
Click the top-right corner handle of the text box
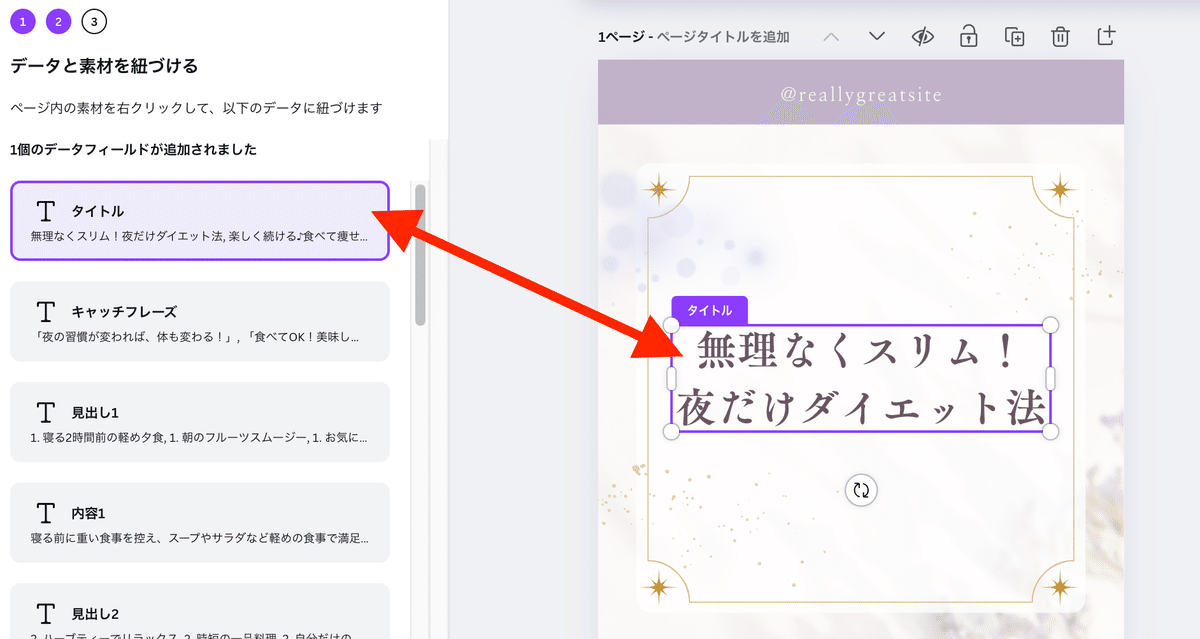click(1050, 325)
